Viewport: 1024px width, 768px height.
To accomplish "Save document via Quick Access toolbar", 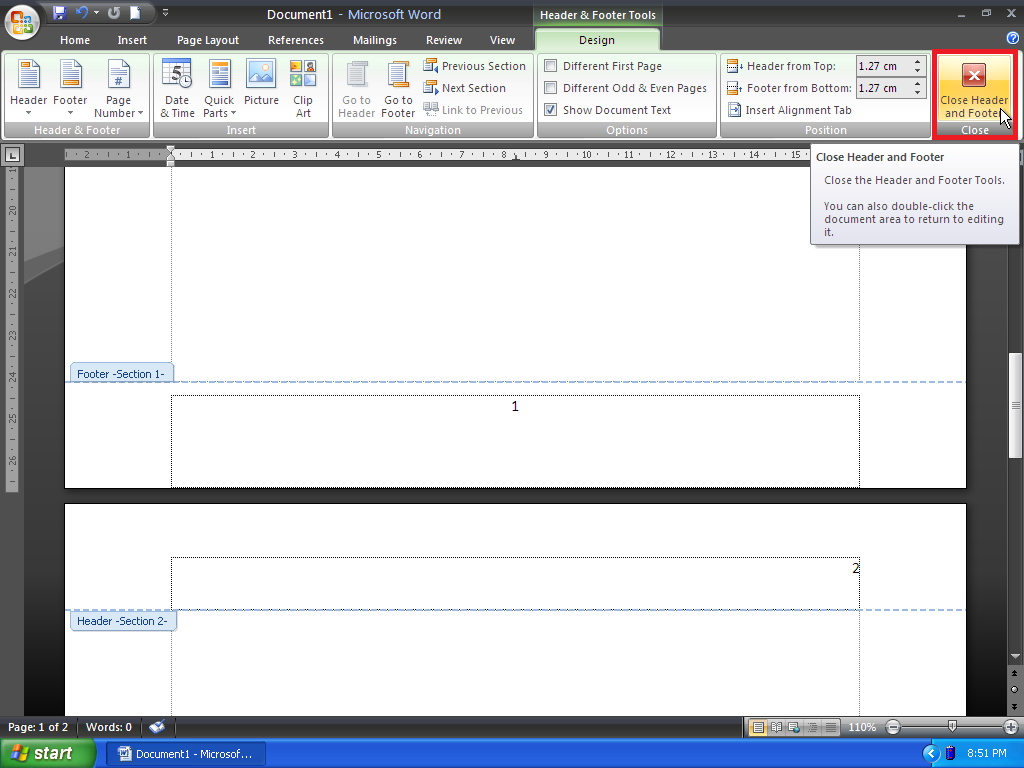I will tap(59, 12).
